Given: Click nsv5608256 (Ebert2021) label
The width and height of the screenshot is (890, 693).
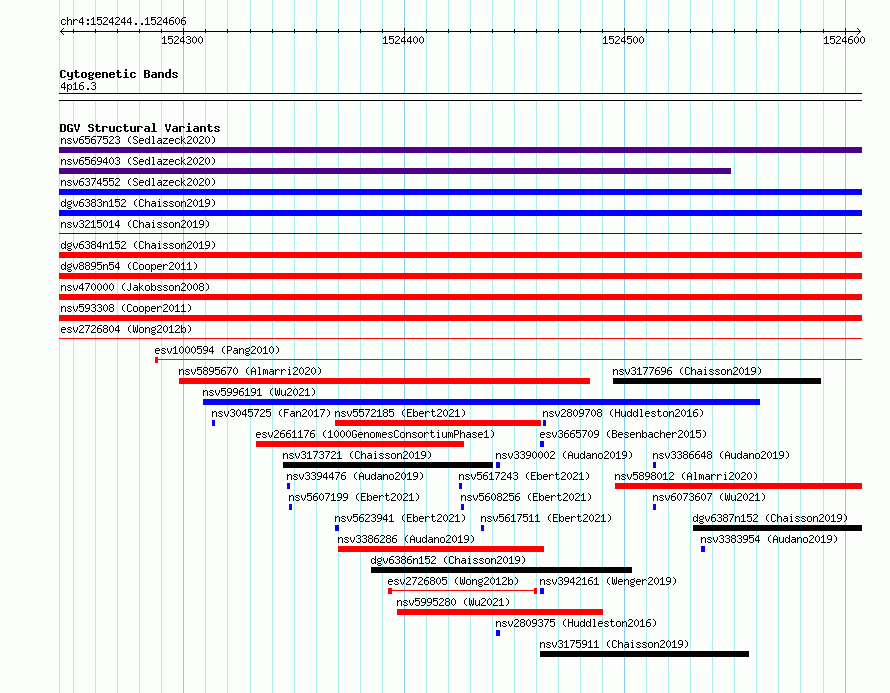Looking at the screenshot, I should click(526, 497).
